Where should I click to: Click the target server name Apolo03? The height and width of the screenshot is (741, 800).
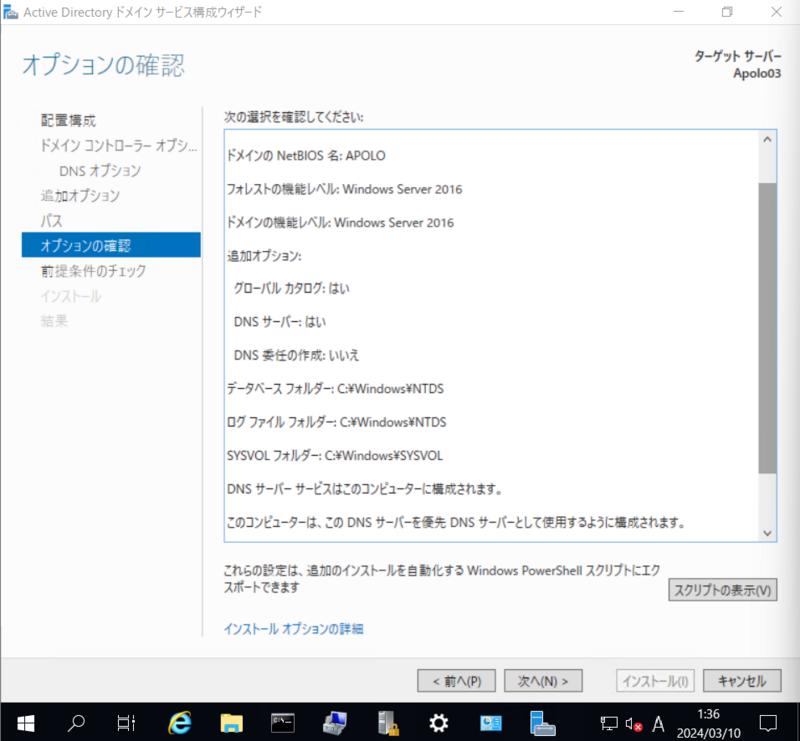pyautogui.click(x=757, y=73)
